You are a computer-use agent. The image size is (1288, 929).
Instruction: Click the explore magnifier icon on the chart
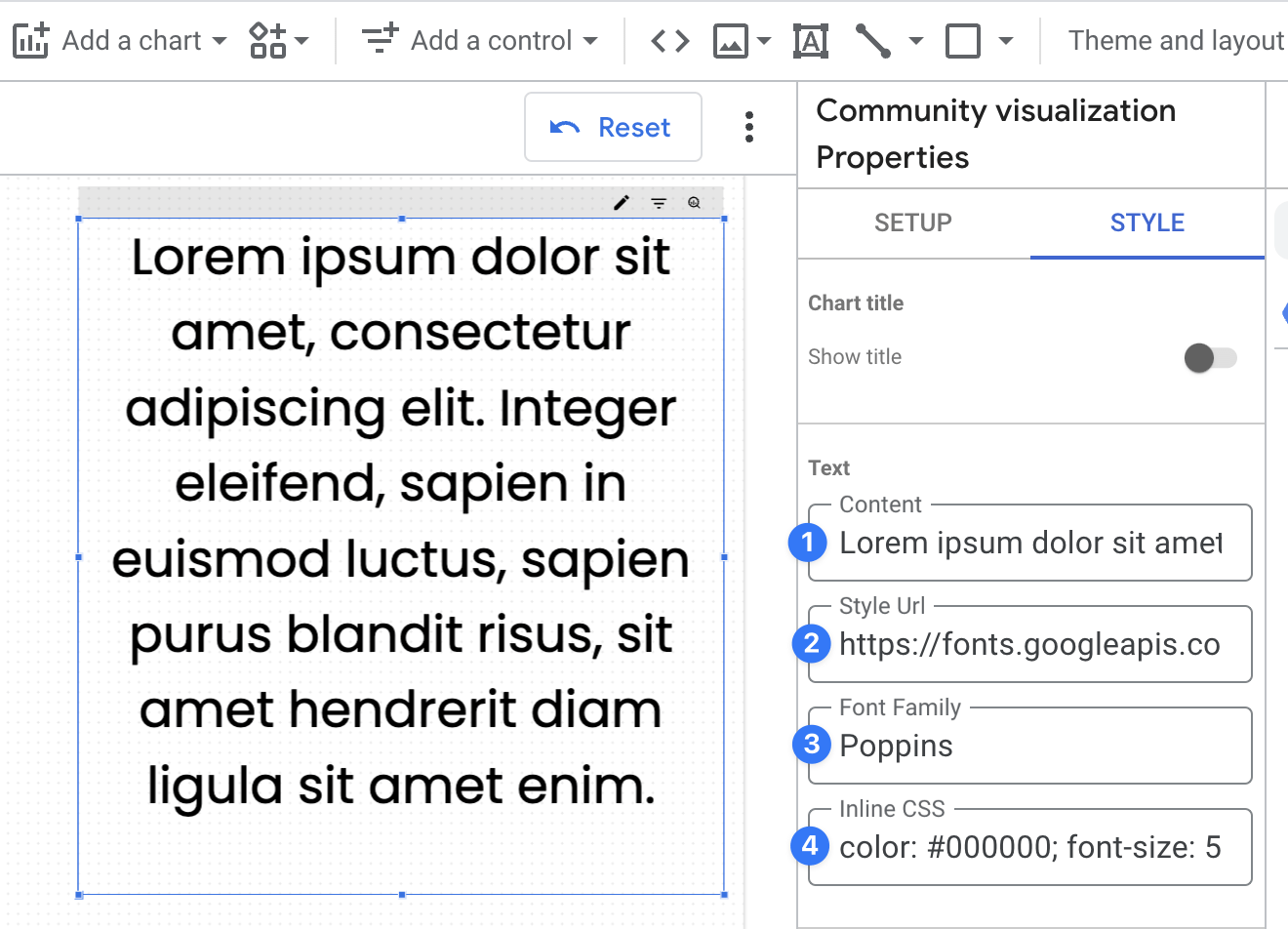click(695, 203)
